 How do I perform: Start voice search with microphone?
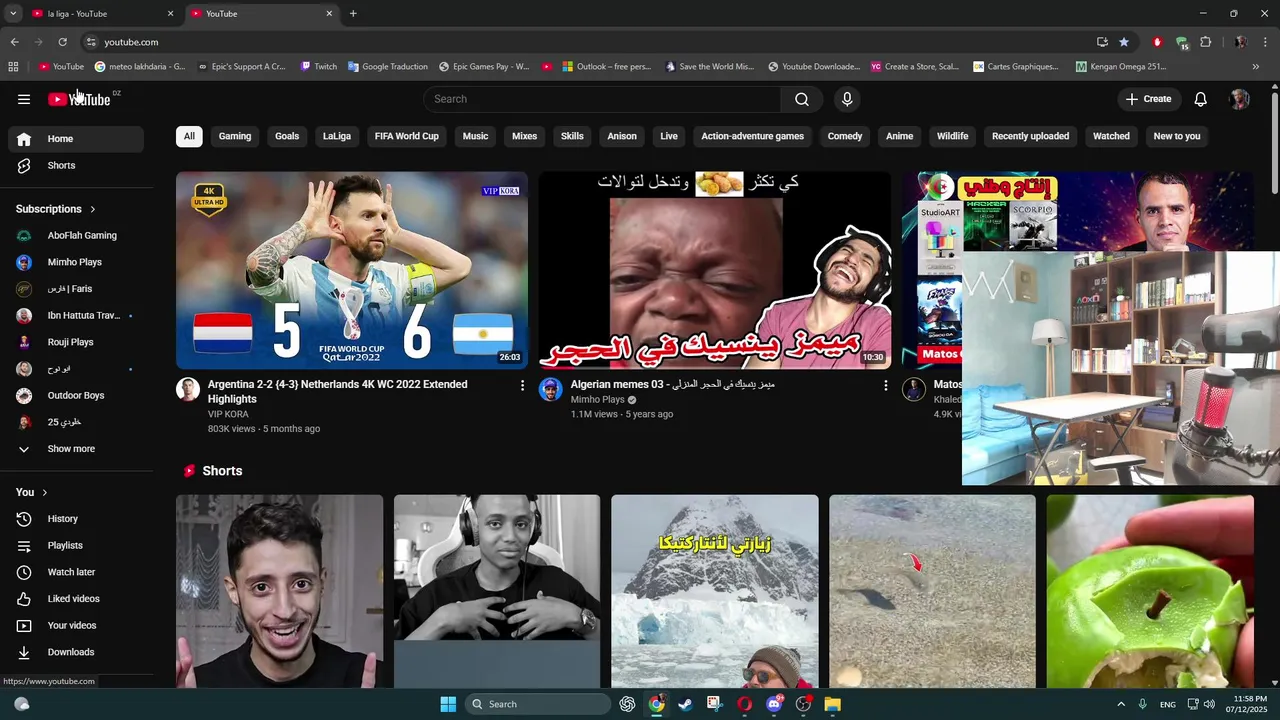point(847,99)
